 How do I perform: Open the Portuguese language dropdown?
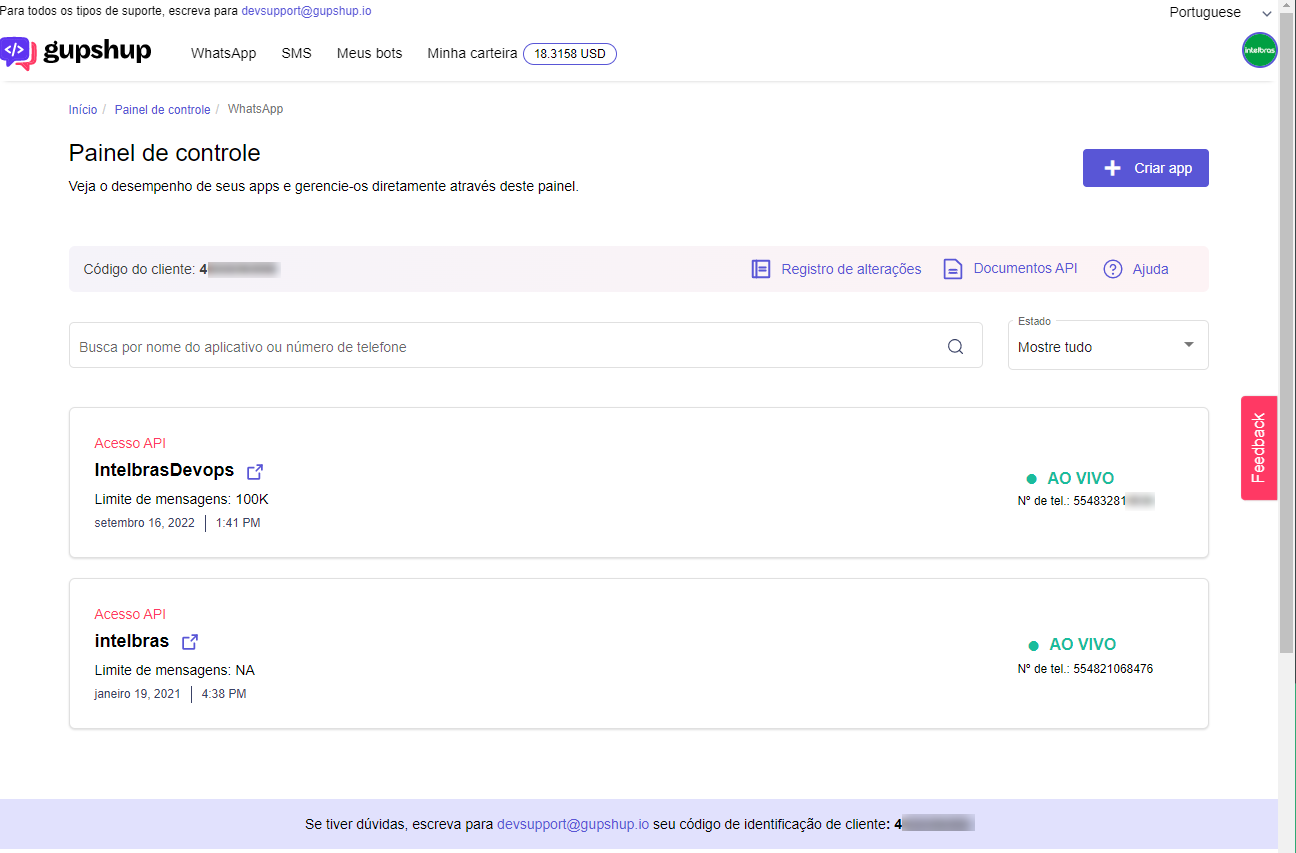tap(1220, 13)
